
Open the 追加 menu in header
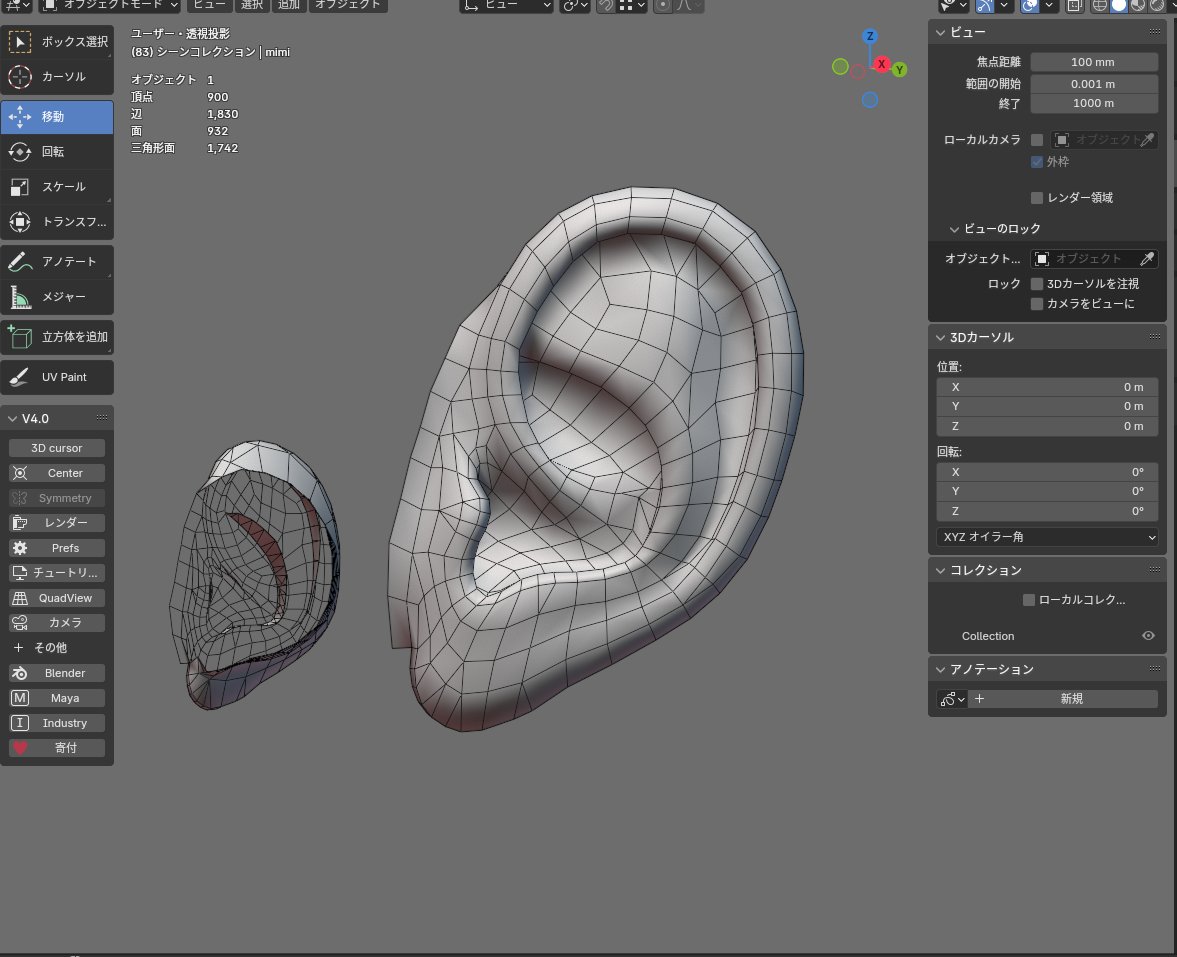[x=288, y=6]
